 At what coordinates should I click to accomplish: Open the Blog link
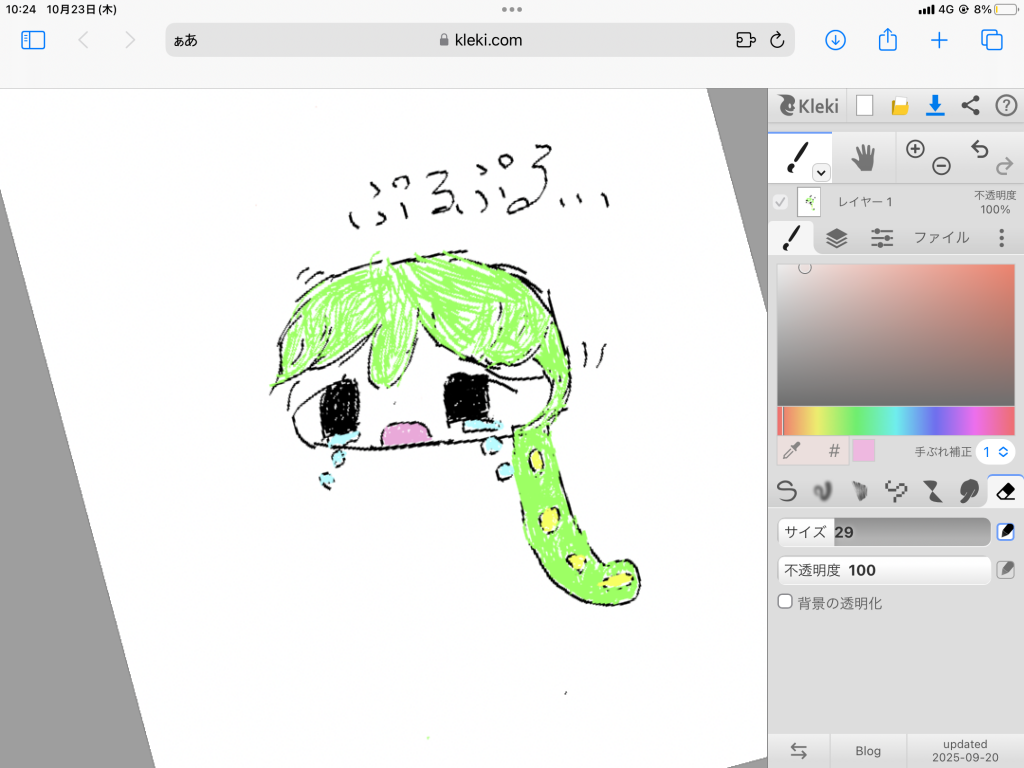tap(868, 751)
